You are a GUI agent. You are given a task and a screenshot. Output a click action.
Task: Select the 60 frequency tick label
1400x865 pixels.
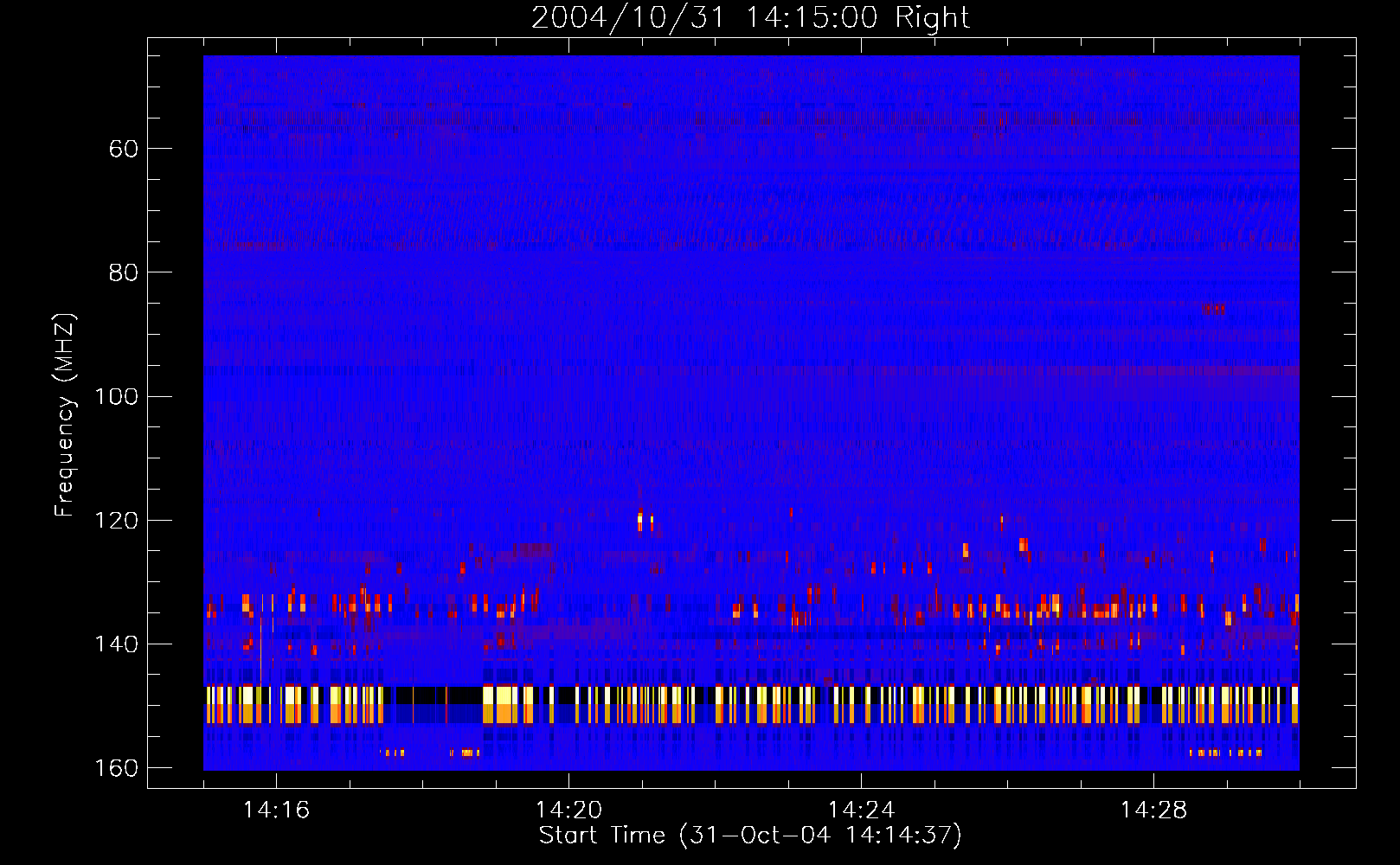point(124,149)
